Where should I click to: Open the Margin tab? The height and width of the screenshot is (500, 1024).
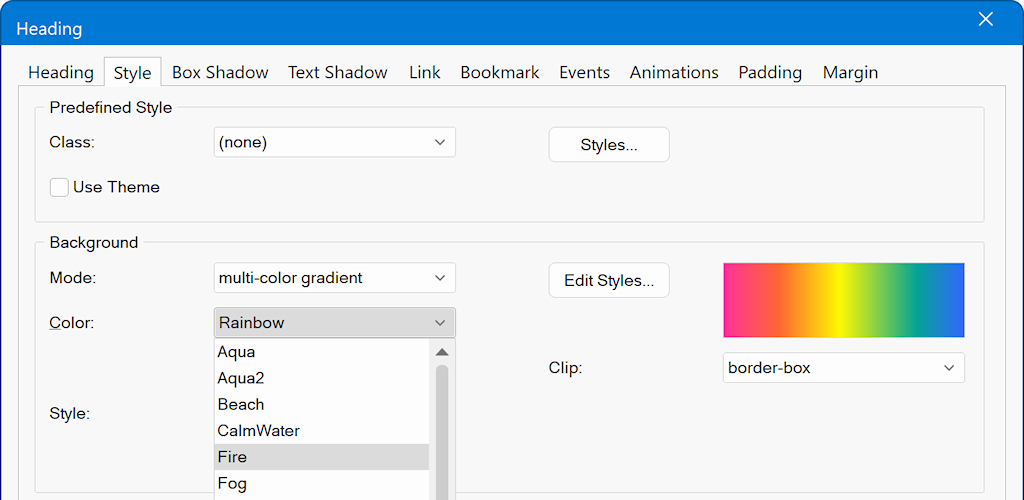click(850, 72)
